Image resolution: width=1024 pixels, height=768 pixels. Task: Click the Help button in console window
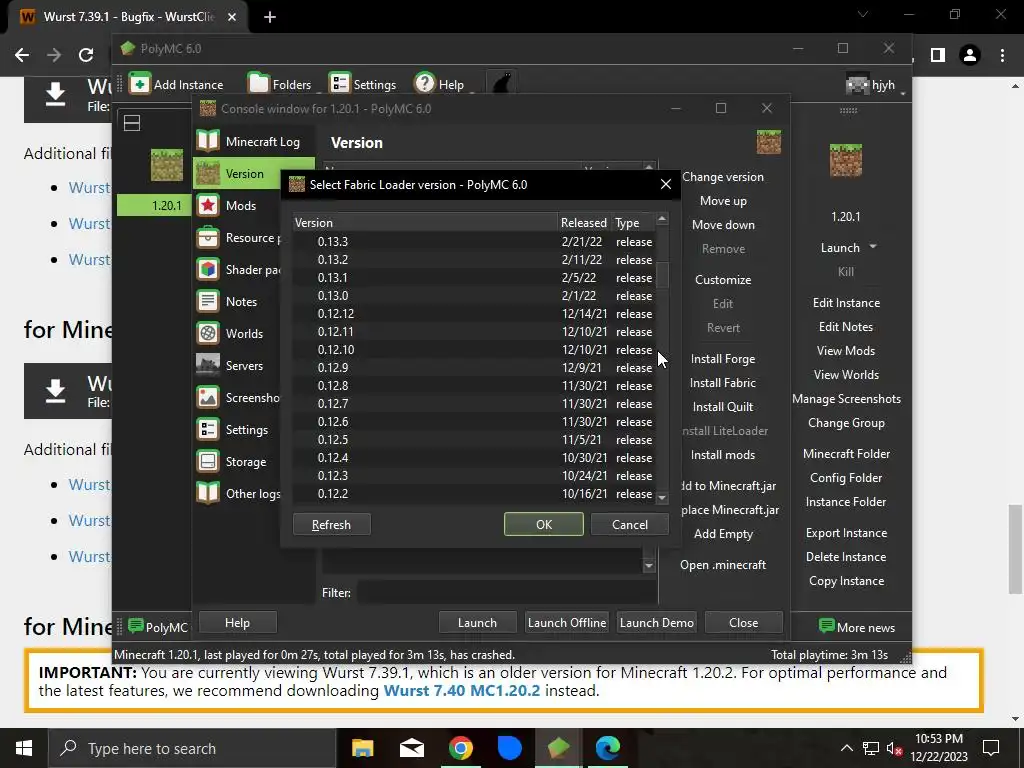[238, 623]
